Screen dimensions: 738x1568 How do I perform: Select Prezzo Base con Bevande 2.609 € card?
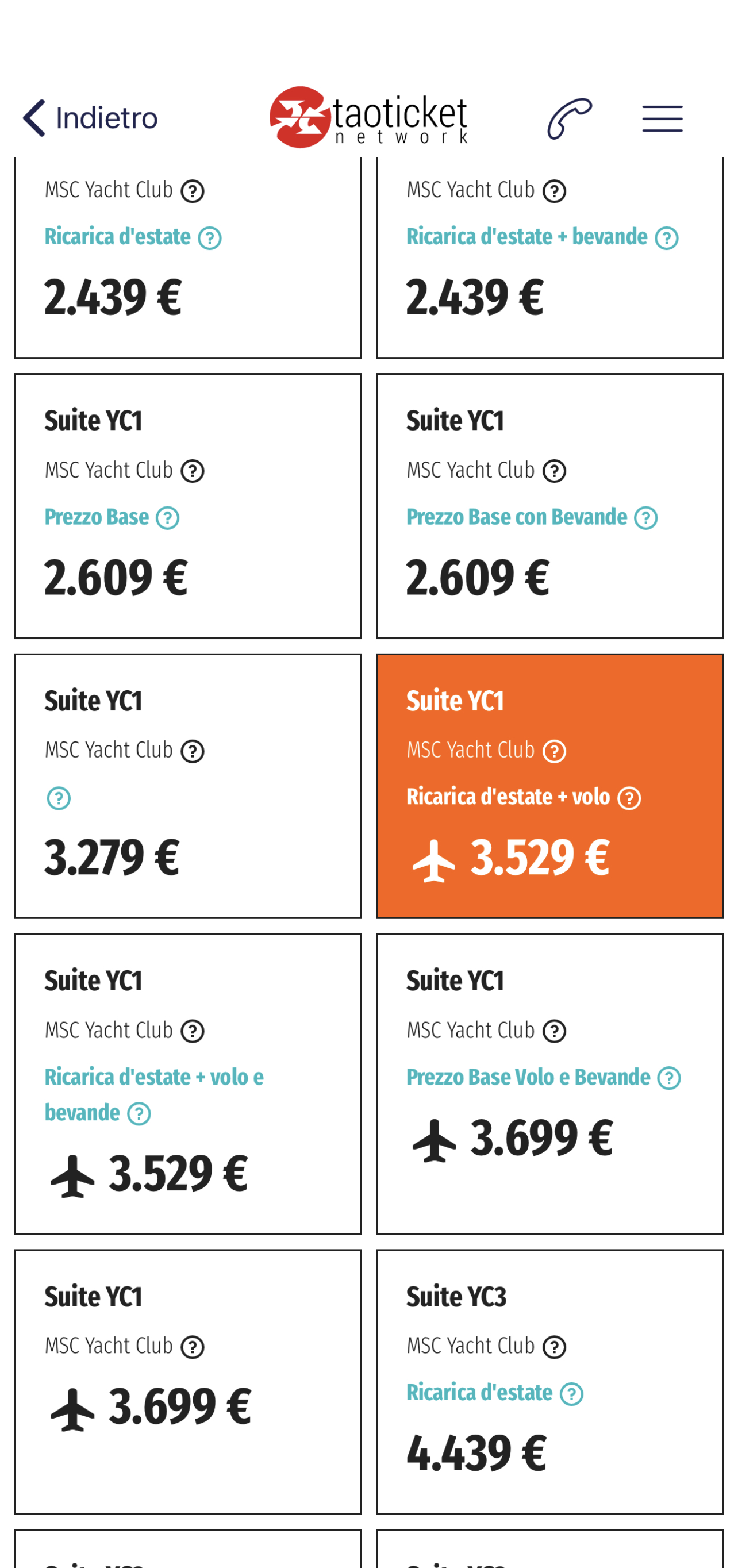pyautogui.click(x=550, y=506)
